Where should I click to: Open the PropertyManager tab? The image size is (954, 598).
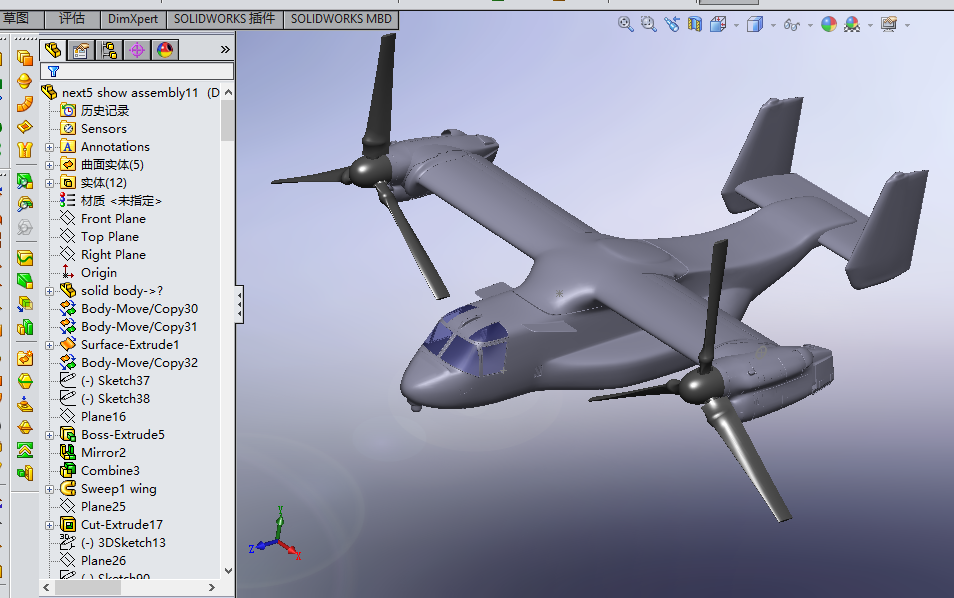point(80,50)
